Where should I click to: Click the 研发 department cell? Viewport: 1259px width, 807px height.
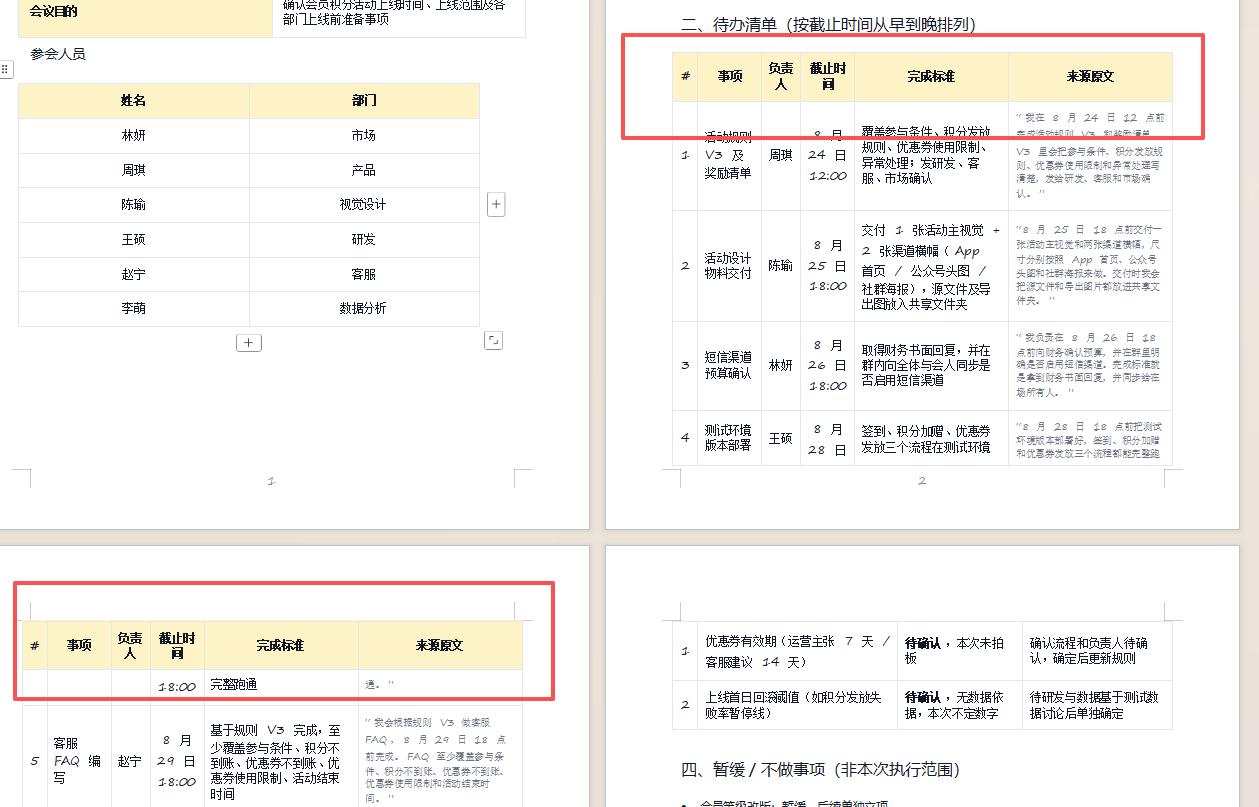(x=364, y=240)
